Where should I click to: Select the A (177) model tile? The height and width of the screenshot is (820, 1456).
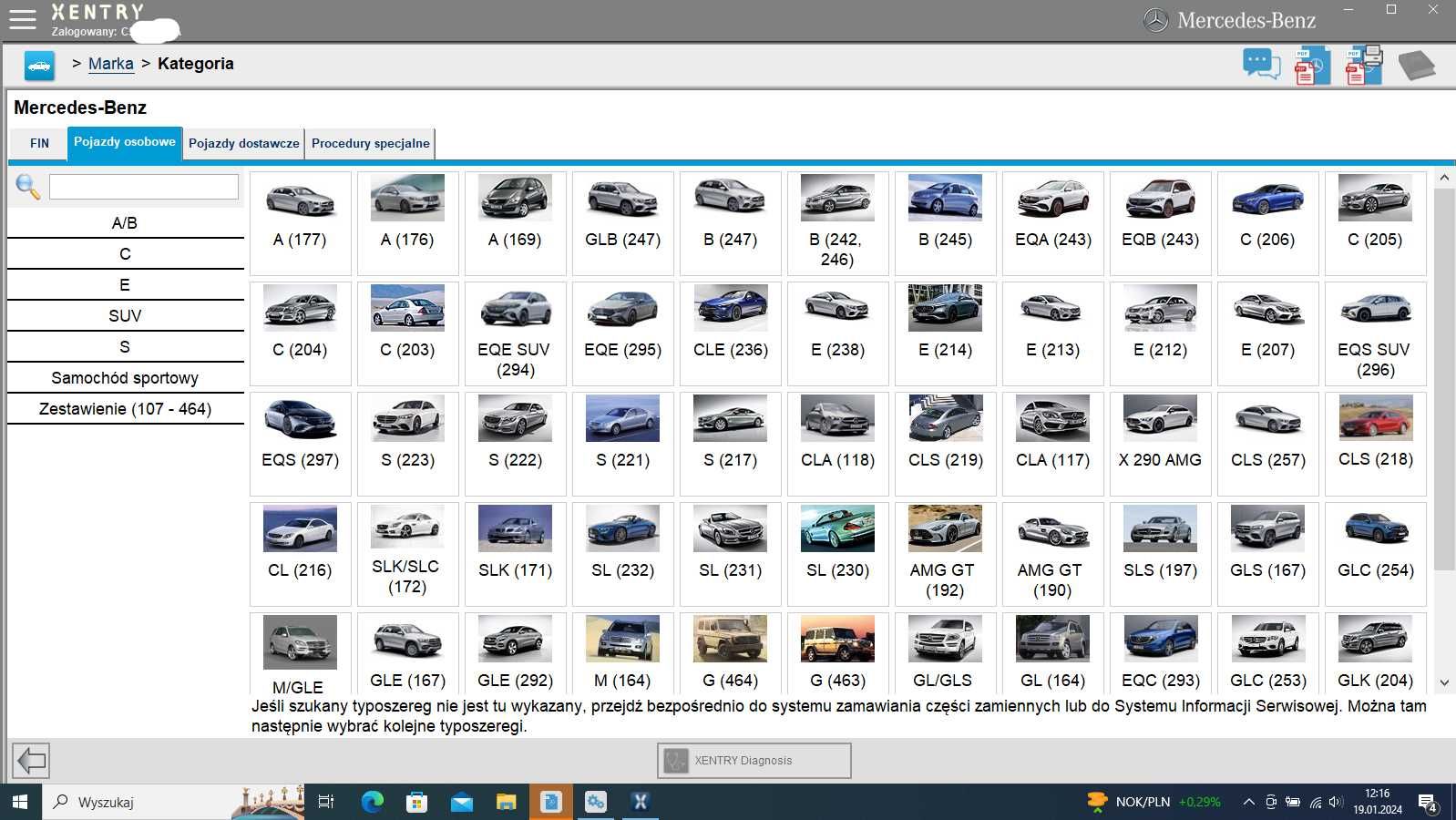[300, 223]
